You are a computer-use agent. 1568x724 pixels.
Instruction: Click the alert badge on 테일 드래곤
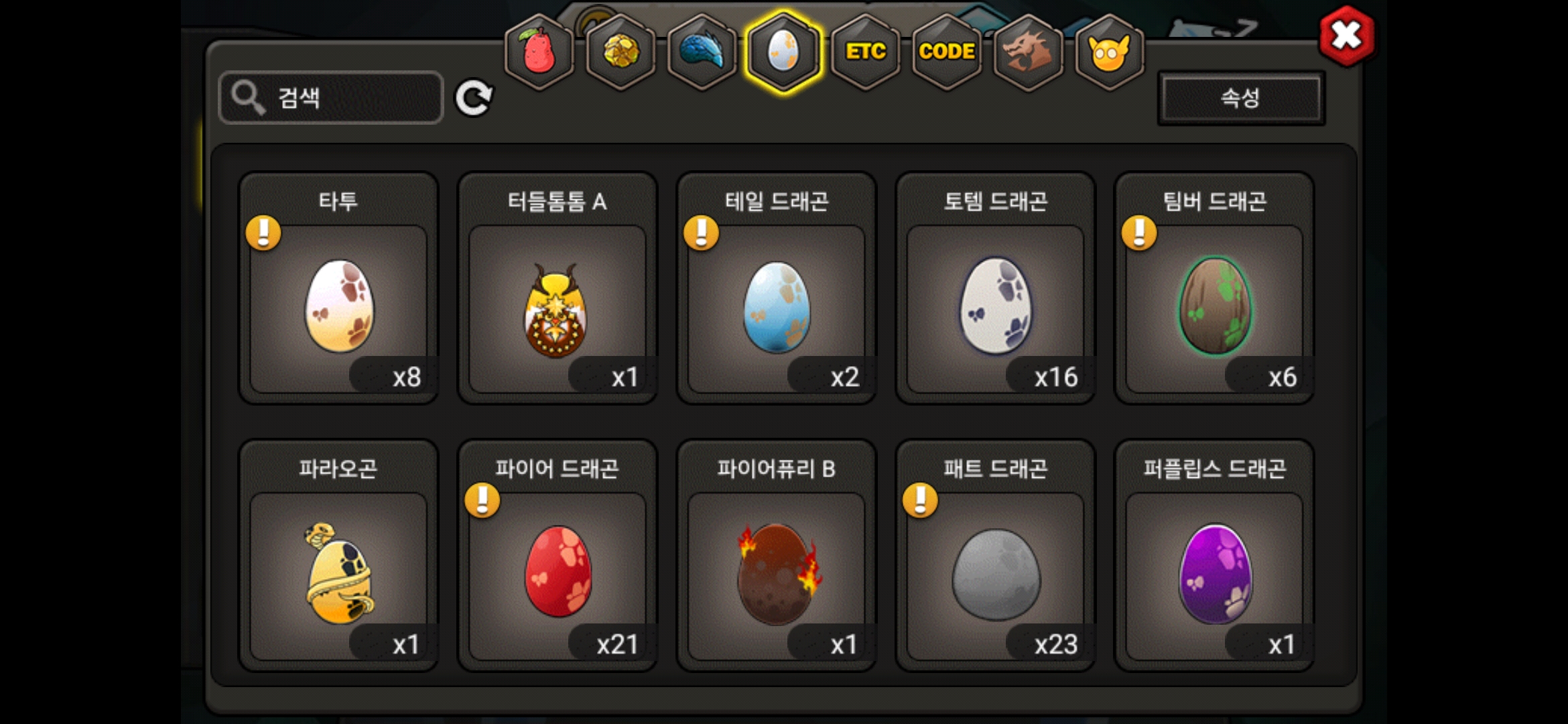tap(701, 233)
